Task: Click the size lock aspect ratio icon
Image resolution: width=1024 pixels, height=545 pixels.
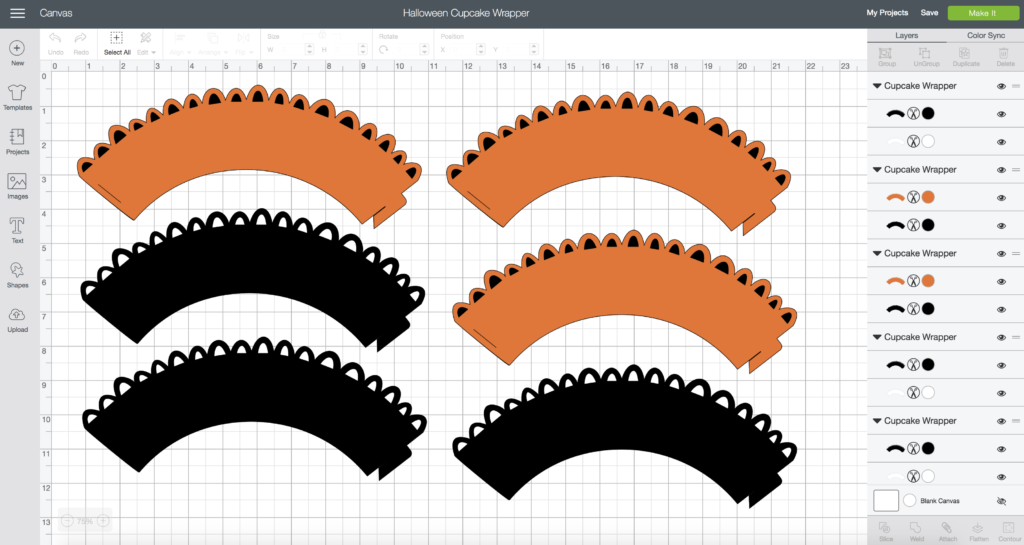Action: [x=322, y=36]
